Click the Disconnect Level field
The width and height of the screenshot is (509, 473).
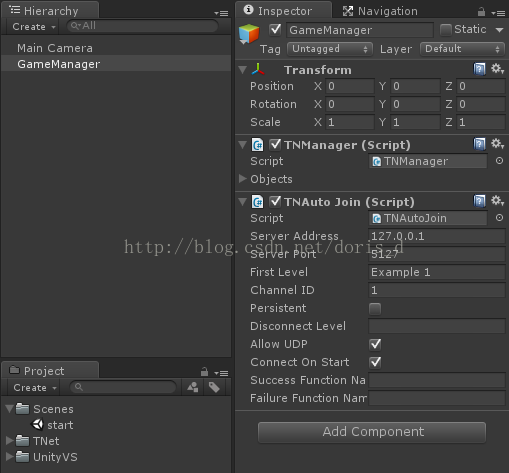(x=437, y=326)
